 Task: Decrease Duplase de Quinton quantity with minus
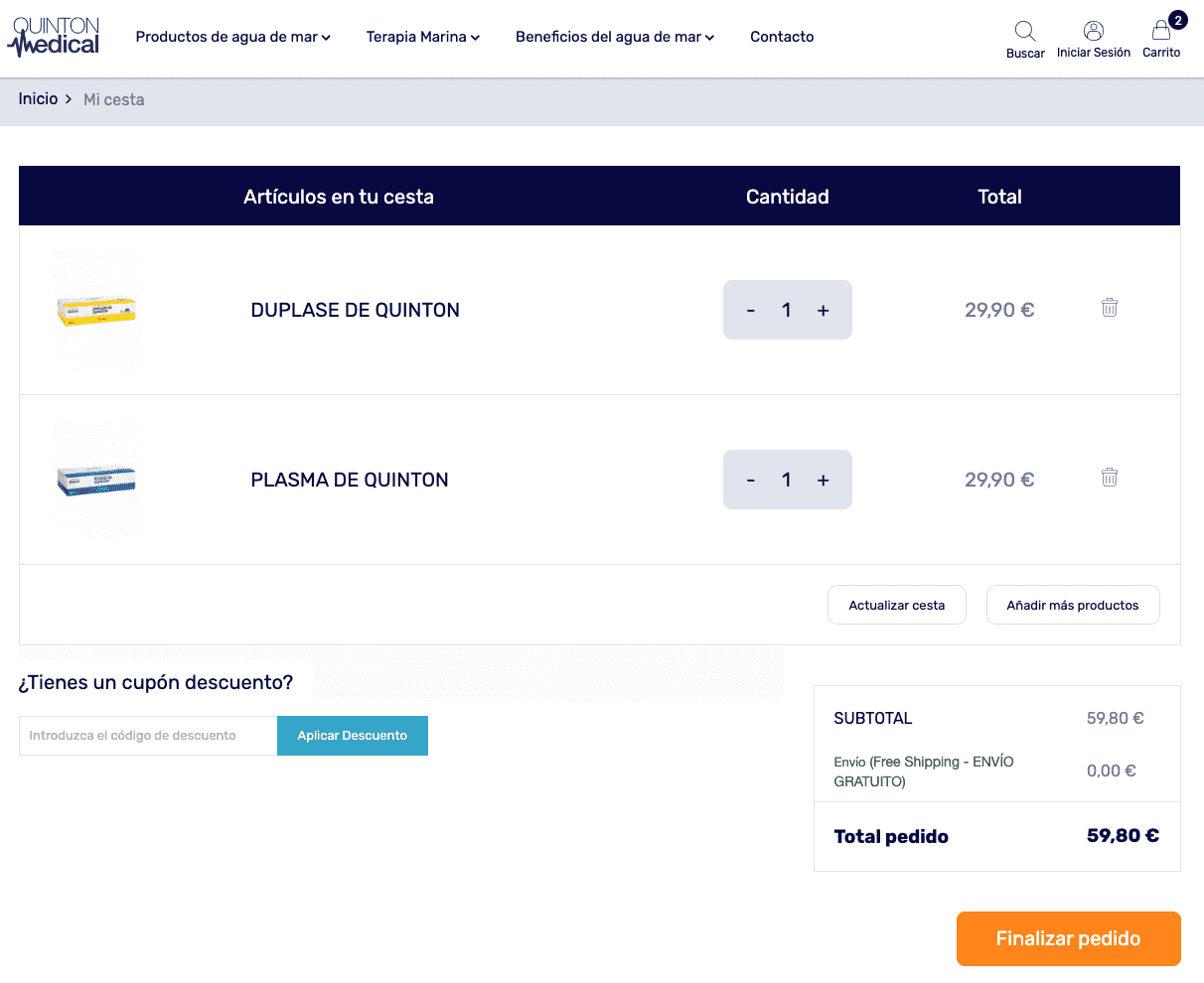coord(751,311)
